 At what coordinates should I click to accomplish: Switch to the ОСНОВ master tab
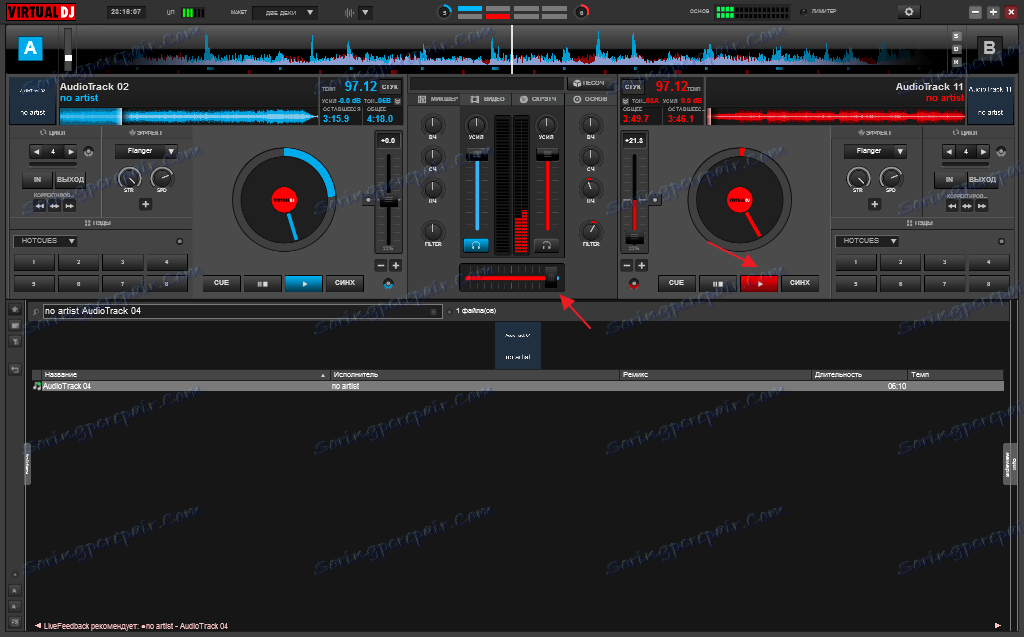pos(590,99)
